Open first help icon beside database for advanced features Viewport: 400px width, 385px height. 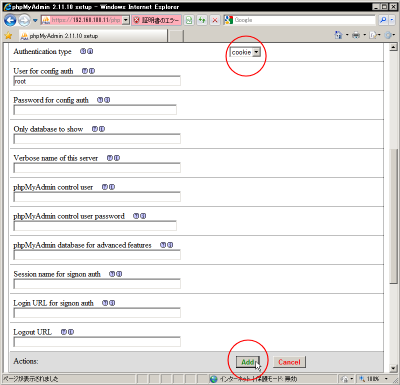coord(163,245)
